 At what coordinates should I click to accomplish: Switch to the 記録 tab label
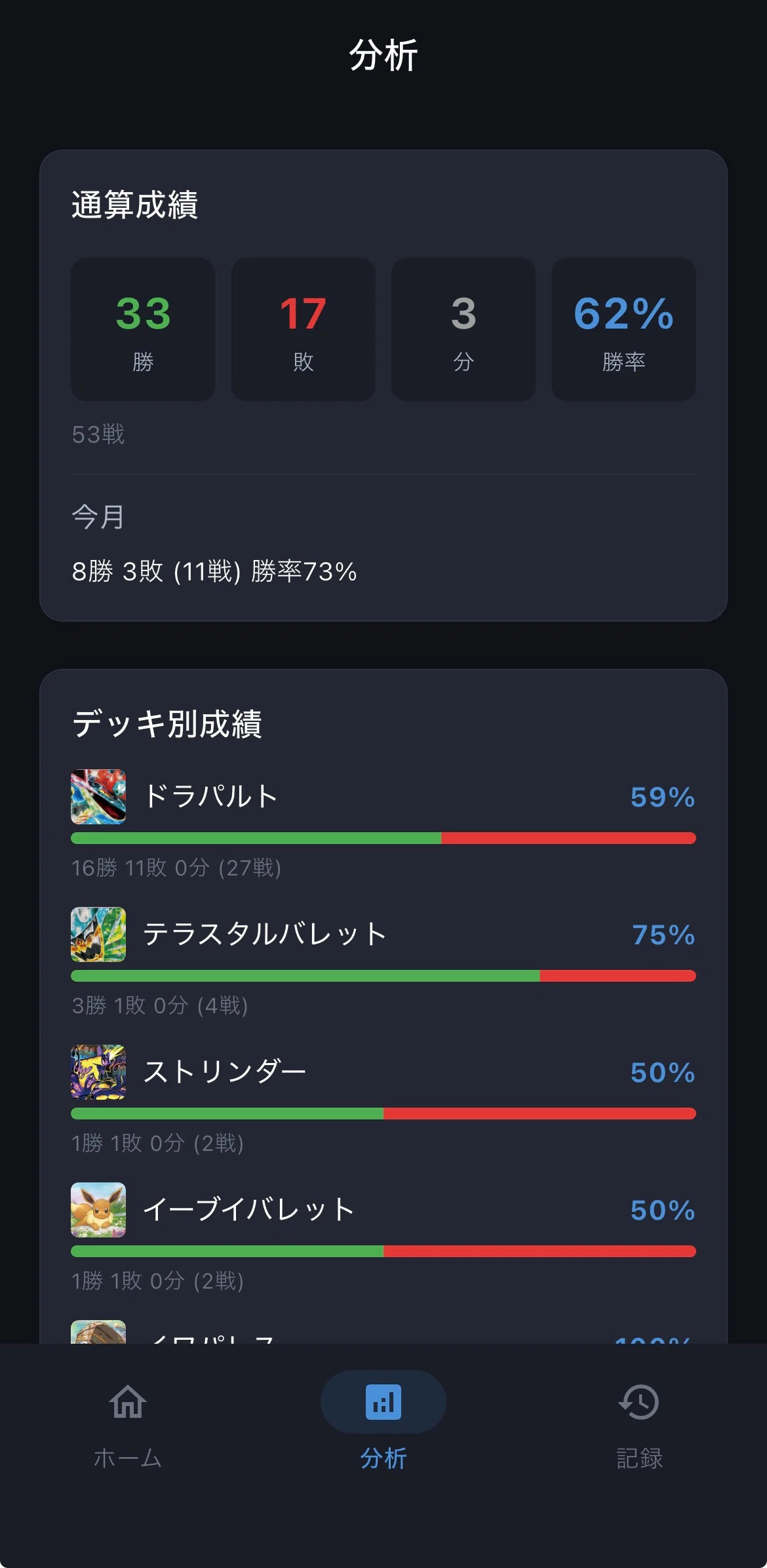(639, 1458)
